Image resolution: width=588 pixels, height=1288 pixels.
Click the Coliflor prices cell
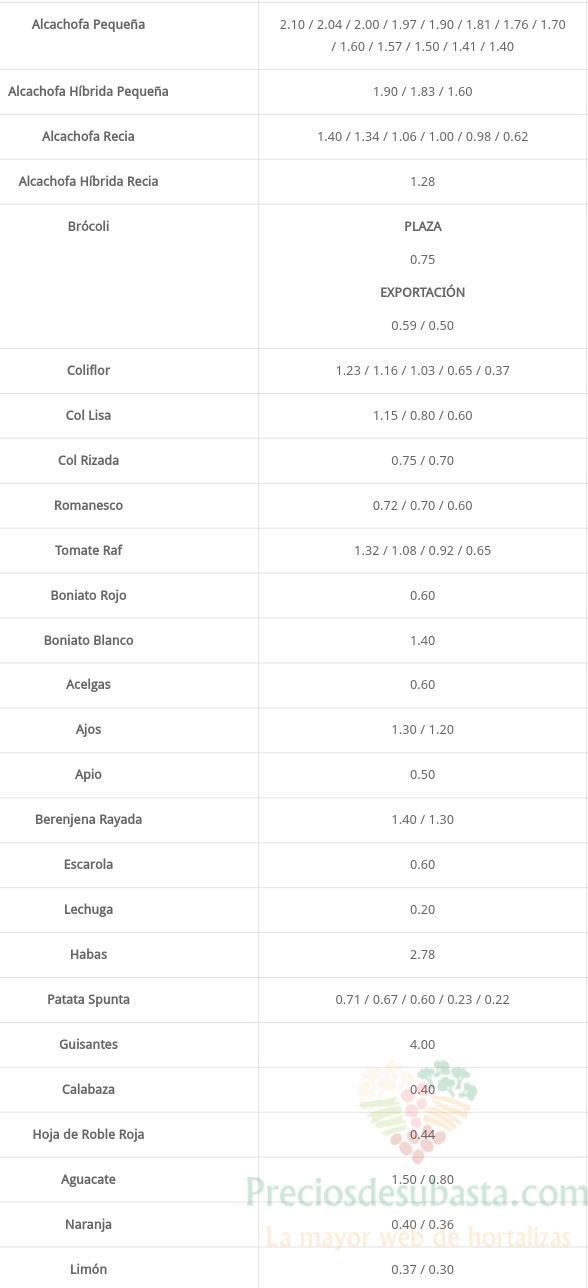(423, 370)
